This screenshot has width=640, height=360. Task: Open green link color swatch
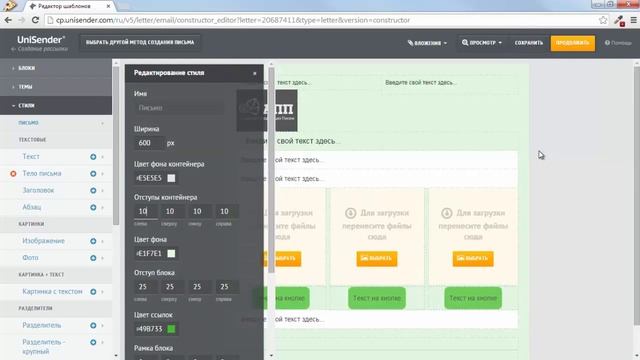[x=171, y=329]
